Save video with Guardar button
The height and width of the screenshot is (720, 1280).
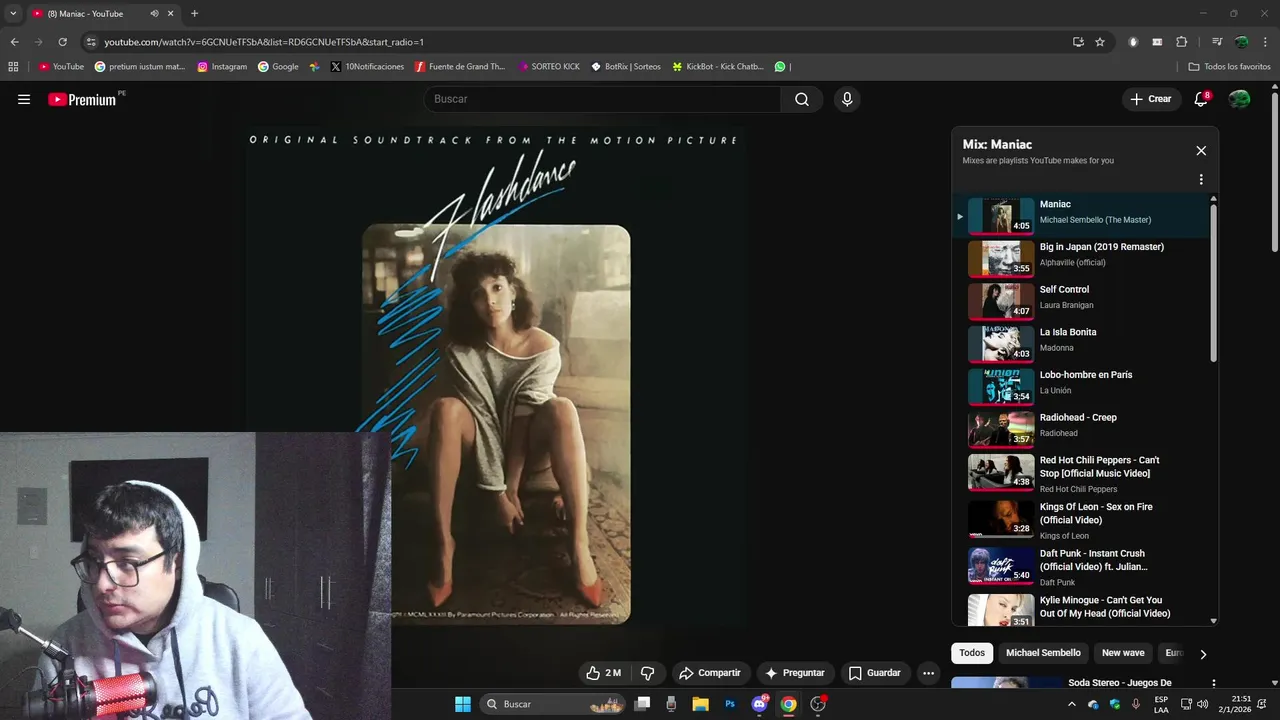tap(875, 673)
